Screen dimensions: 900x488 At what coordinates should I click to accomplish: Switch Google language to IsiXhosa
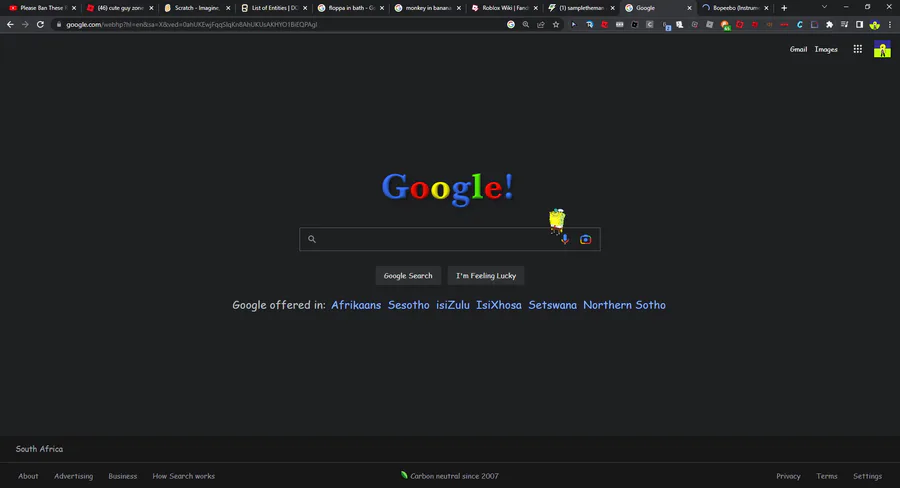point(498,305)
